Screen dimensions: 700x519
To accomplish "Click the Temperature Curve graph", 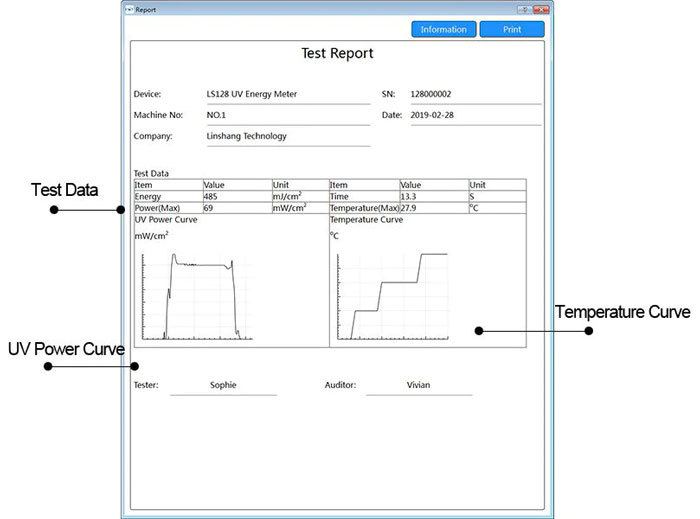I will pyautogui.click(x=392, y=297).
